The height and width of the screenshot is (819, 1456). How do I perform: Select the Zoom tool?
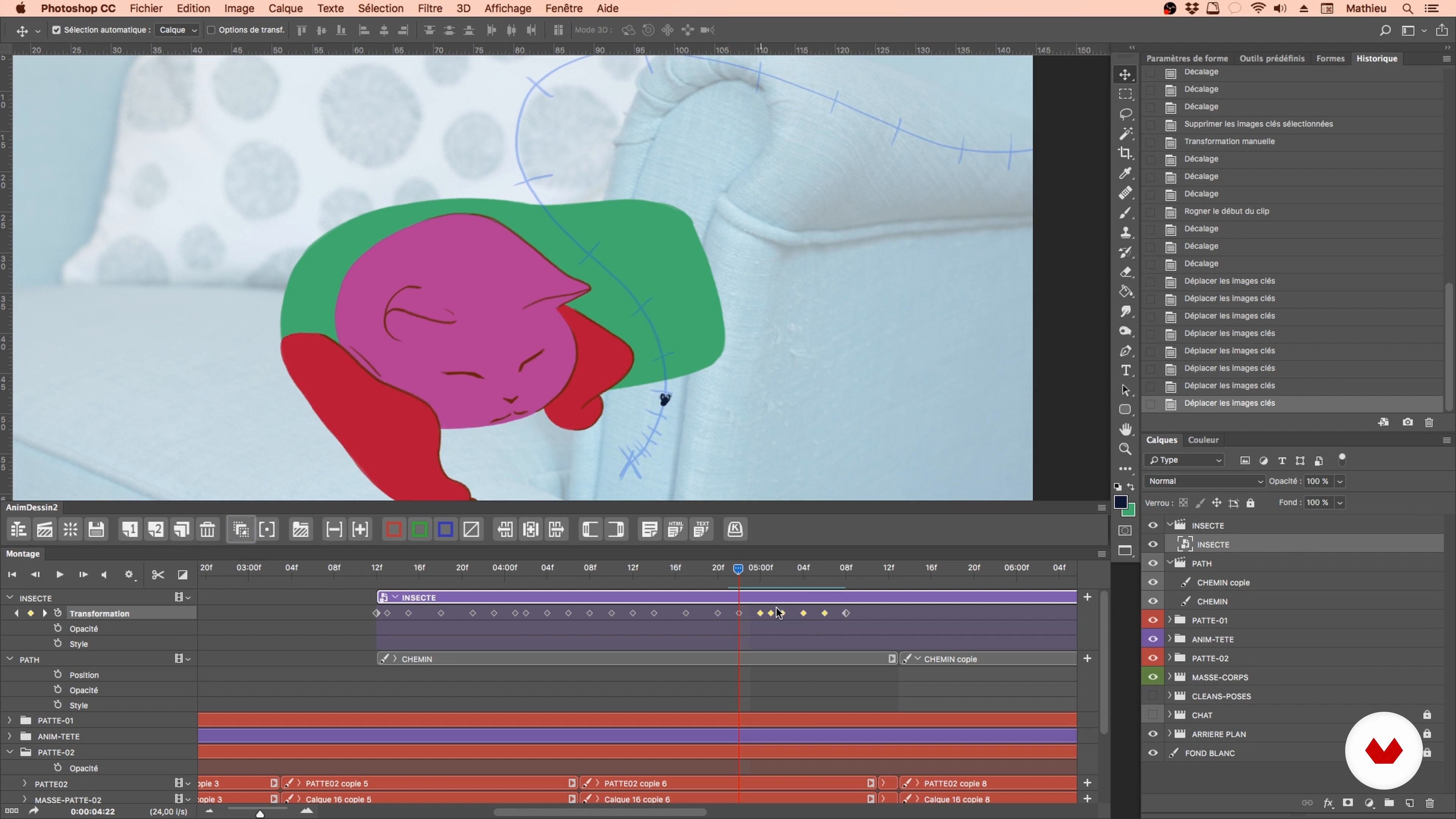(1125, 449)
